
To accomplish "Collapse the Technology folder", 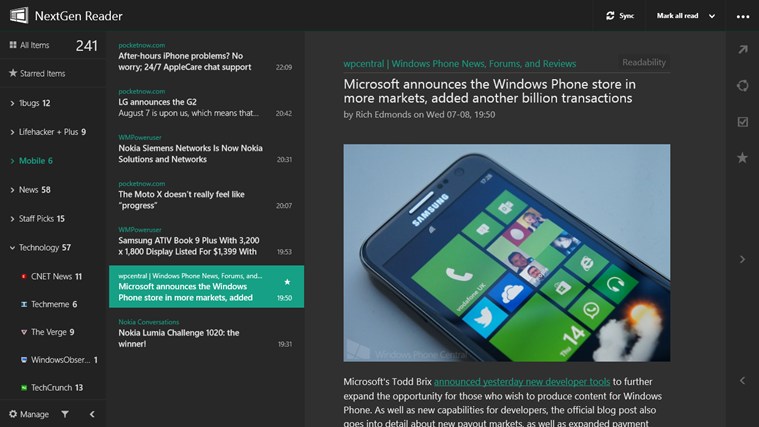I will tap(12, 248).
